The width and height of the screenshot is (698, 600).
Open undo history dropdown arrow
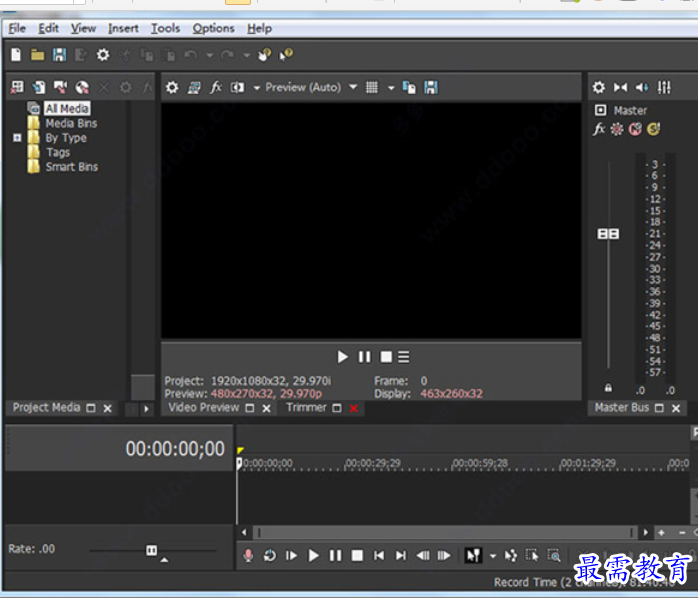click(209, 55)
